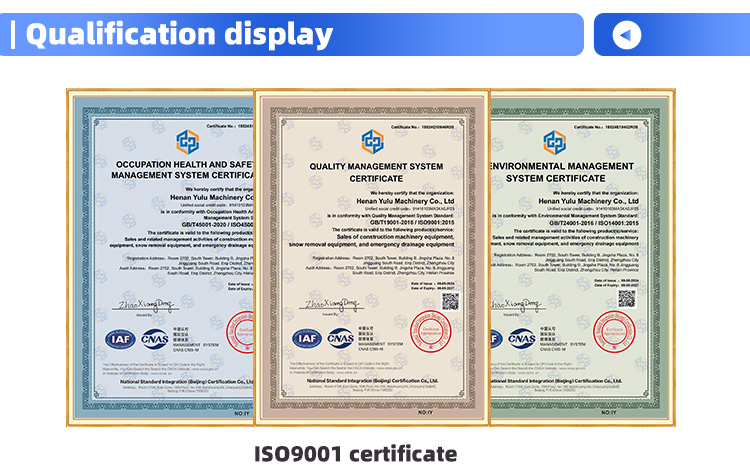
Task: Open the Environmental Management System certificate
Action: (x=583, y=257)
